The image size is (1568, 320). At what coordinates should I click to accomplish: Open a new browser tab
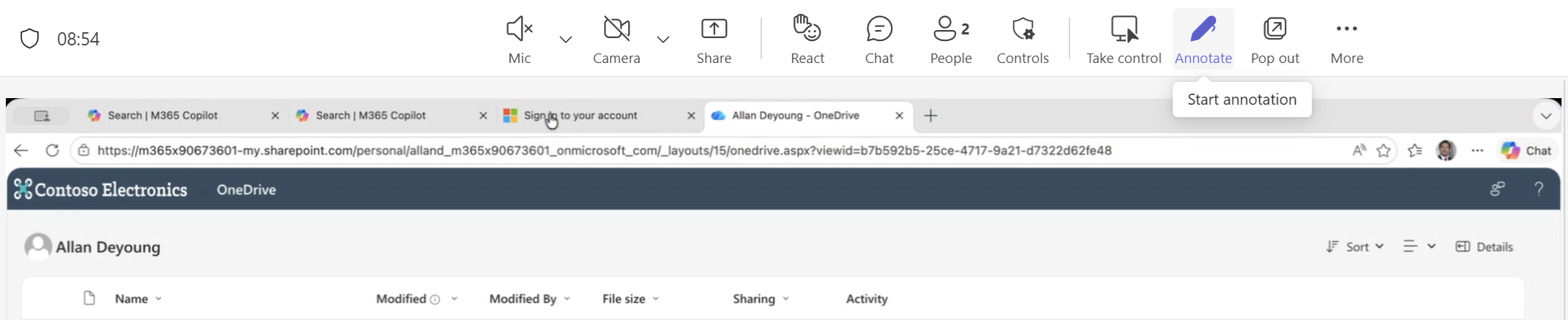[x=930, y=116]
